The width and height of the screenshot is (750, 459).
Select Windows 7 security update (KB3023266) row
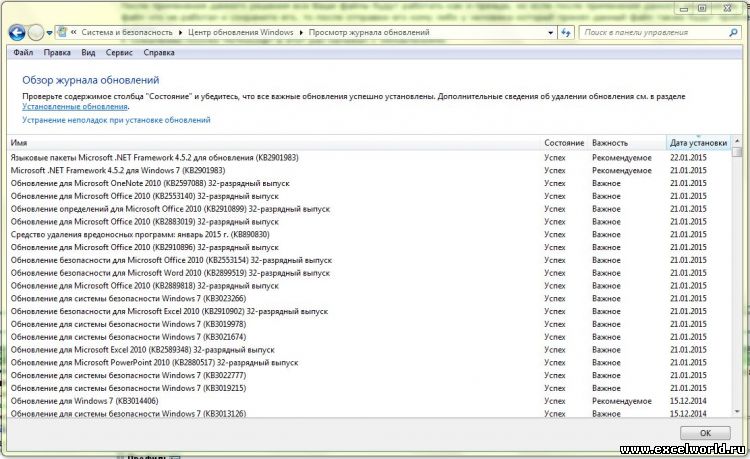pyautogui.click(x=369, y=298)
